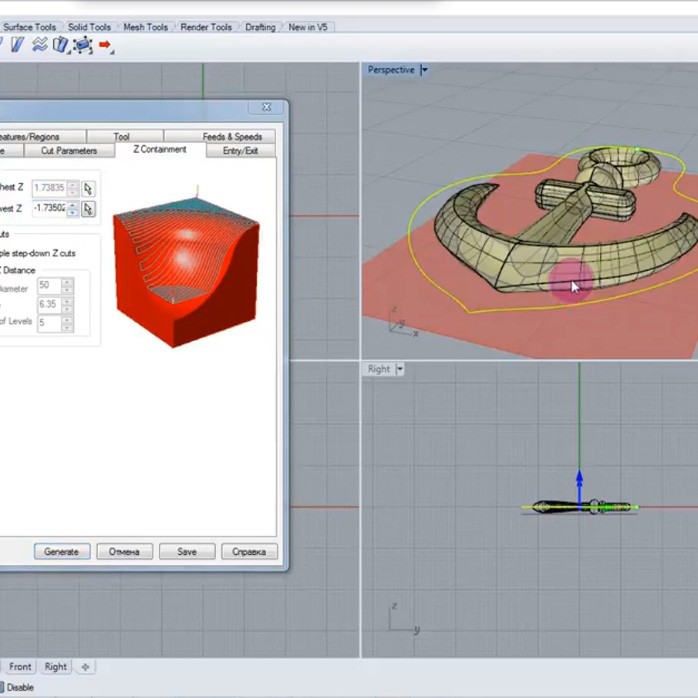Select the anchor side profile in Right view
Viewport: 698px width, 698px height.
coord(579,507)
